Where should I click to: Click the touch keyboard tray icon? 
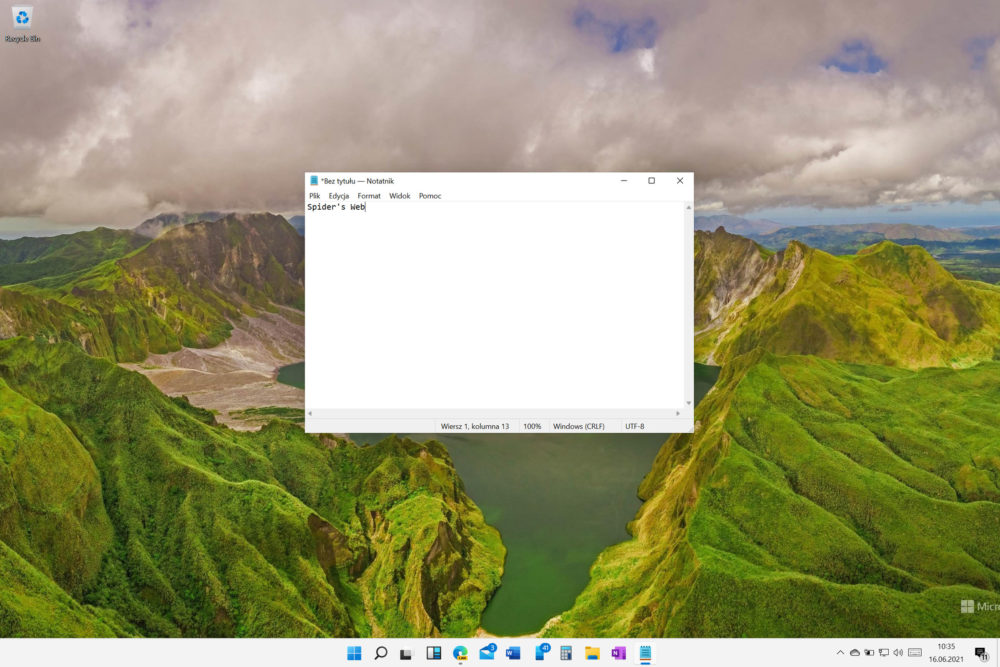click(x=915, y=652)
